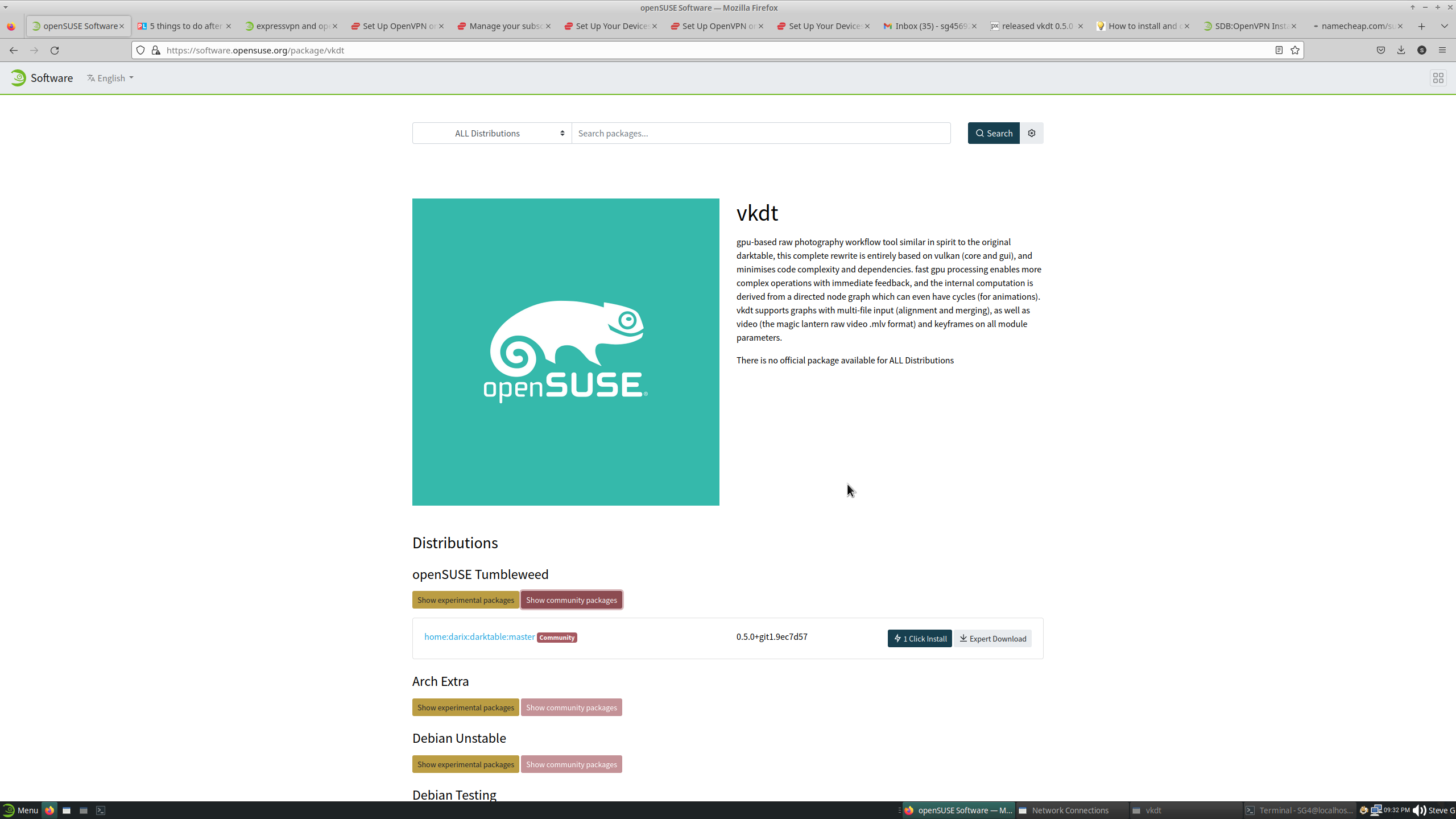Launch Firefox from the taskbar launcher
Viewport: 1456px width, 819px height.
(50, 810)
